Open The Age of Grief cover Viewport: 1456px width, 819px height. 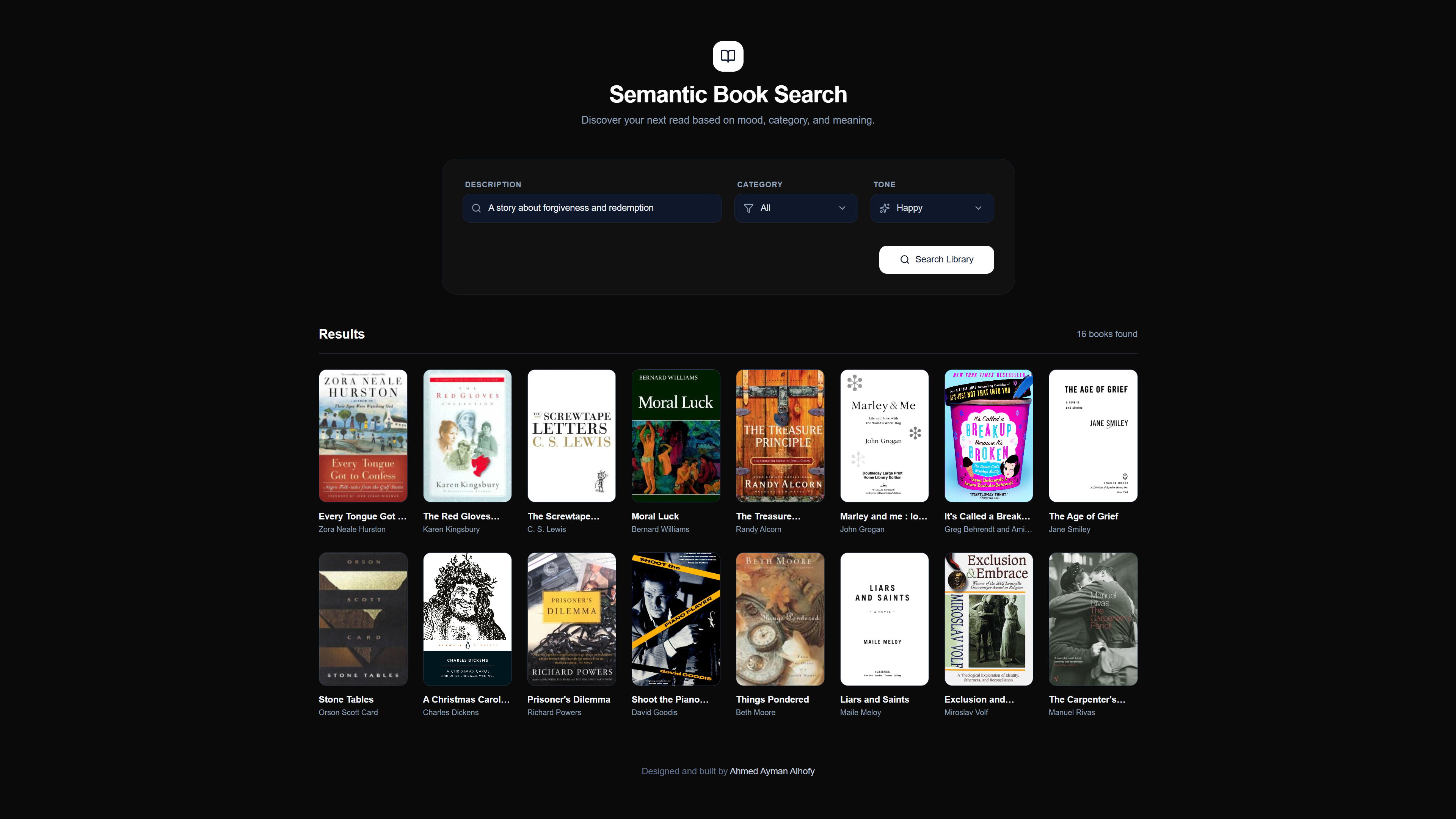pos(1092,436)
